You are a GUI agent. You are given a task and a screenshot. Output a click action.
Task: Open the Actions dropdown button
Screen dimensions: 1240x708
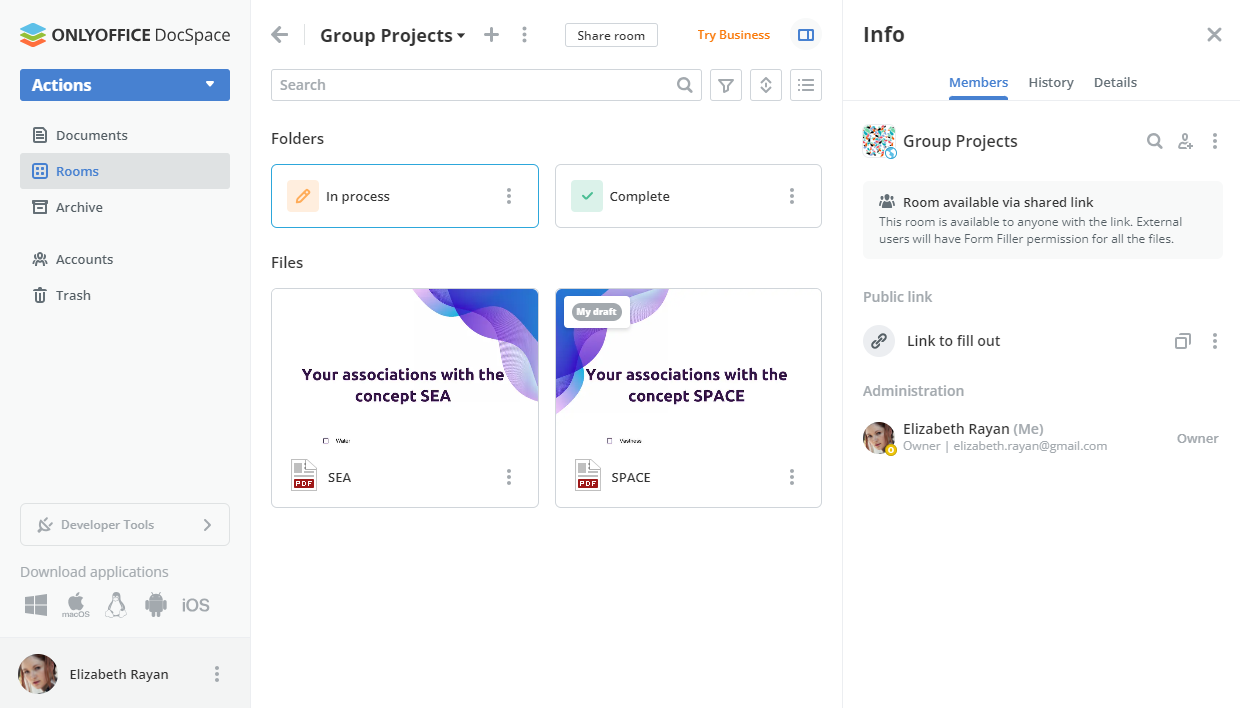coord(125,85)
